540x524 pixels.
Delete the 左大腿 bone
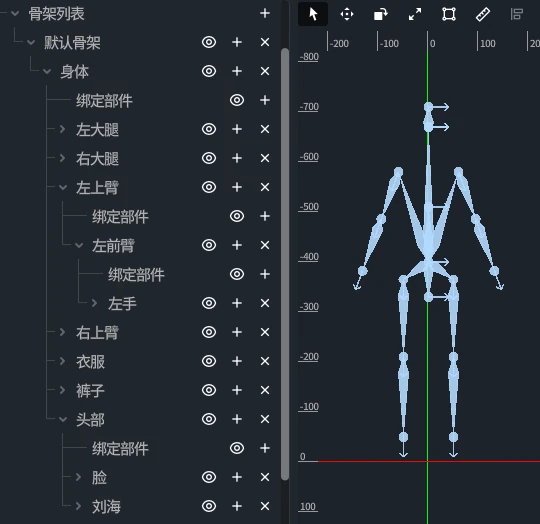point(264,129)
